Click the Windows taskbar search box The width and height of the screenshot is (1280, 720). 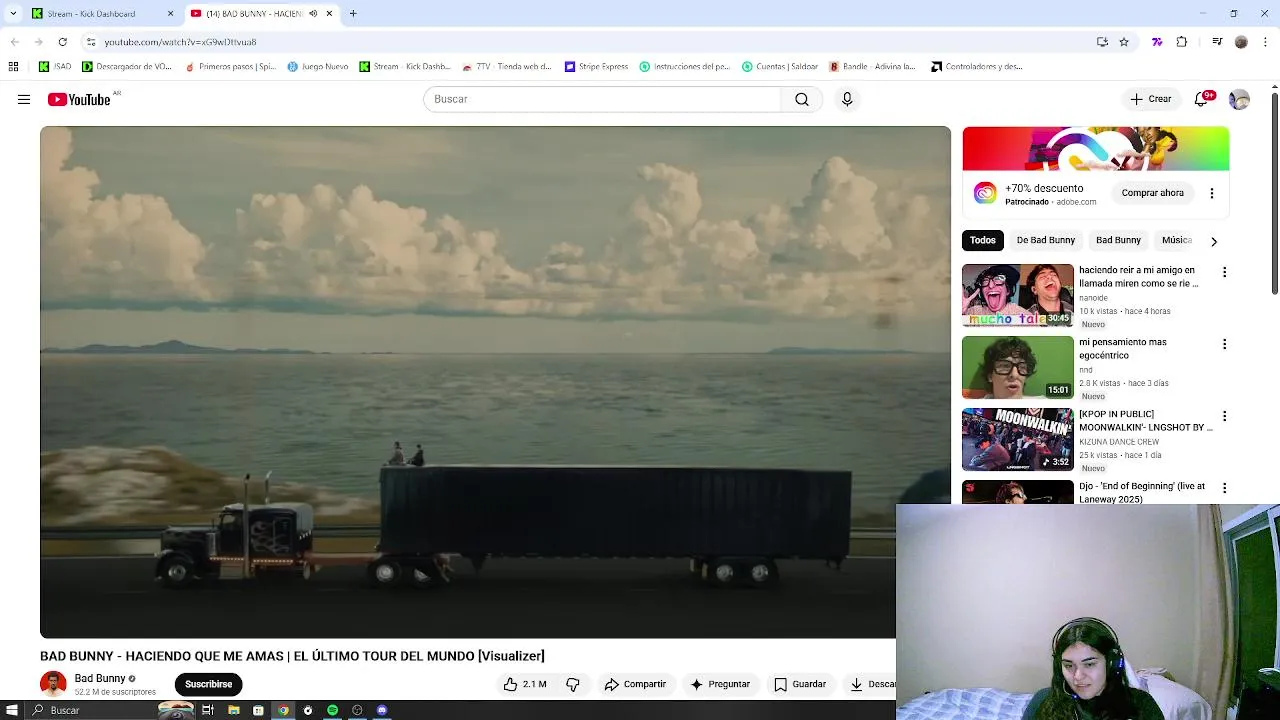(90, 710)
